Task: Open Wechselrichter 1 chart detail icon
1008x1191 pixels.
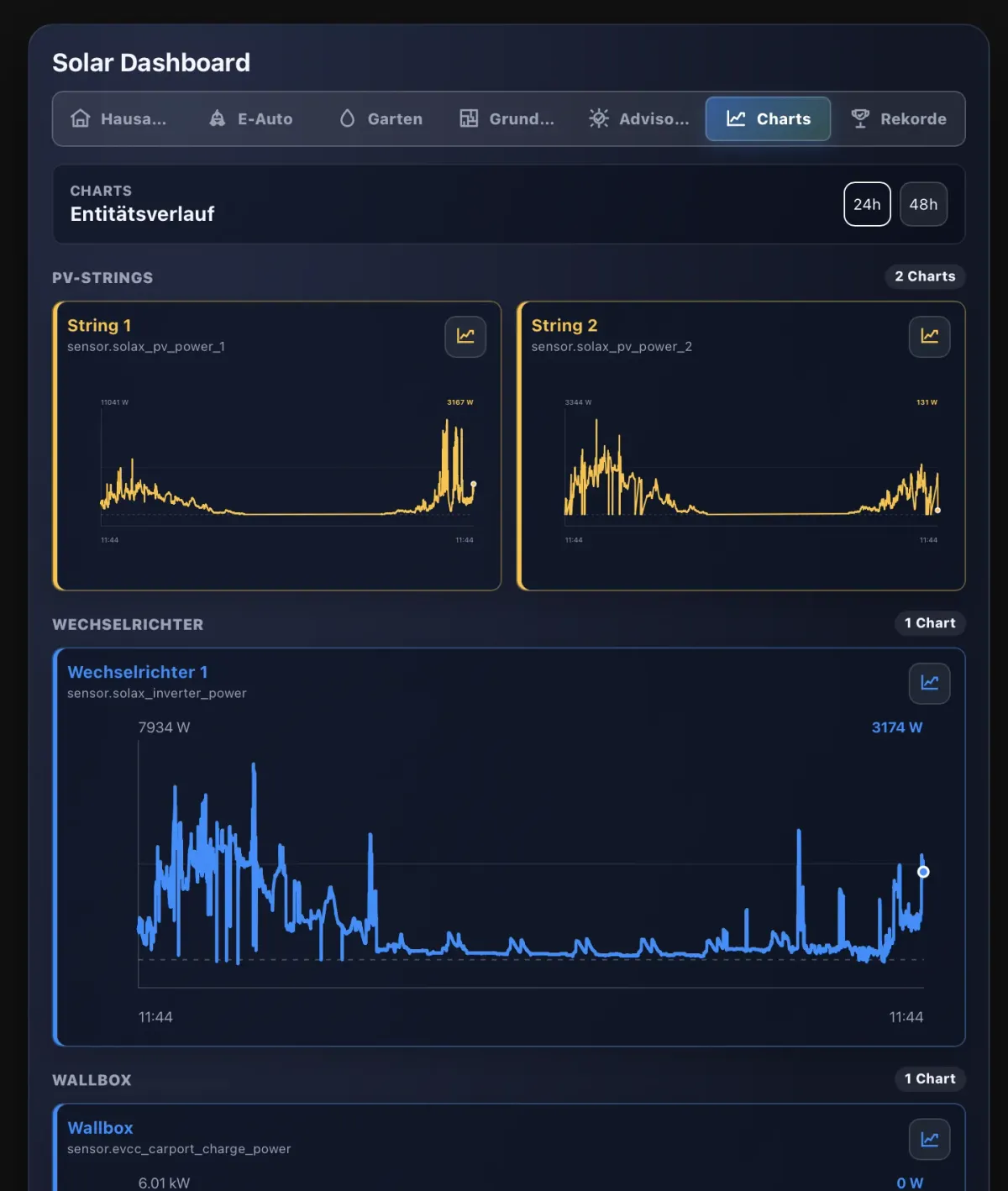Action: [929, 683]
